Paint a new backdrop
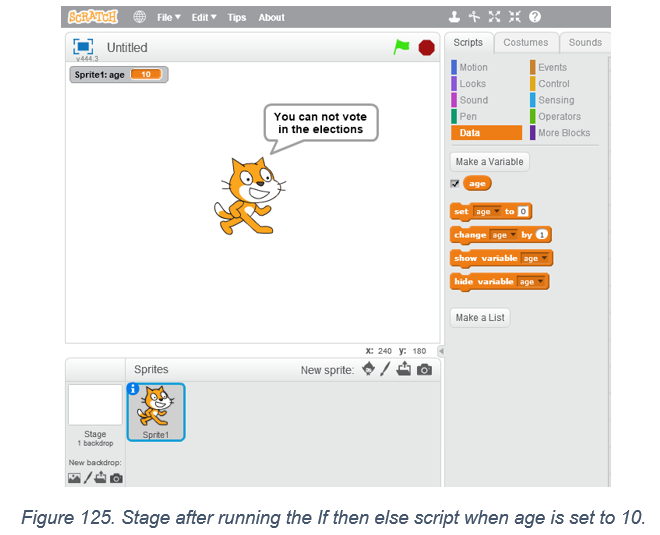The image size is (660, 535). pyautogui.click(x=88, y=478)
